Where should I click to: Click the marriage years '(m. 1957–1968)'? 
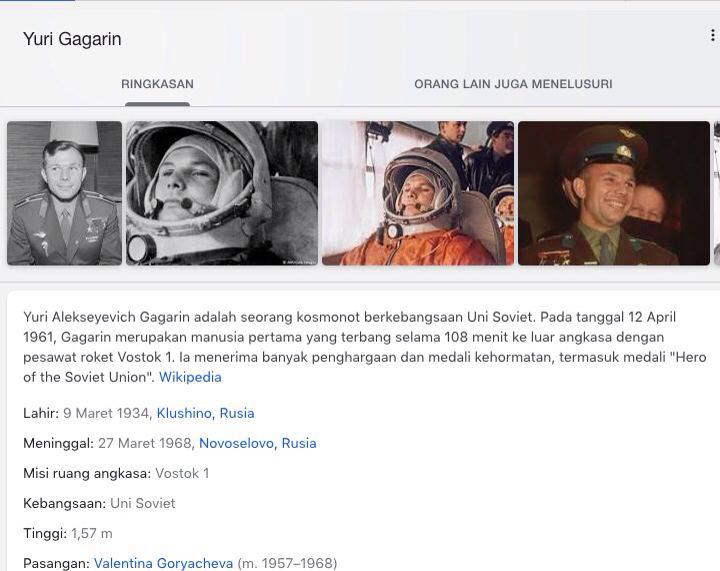[x=287, y=563]
